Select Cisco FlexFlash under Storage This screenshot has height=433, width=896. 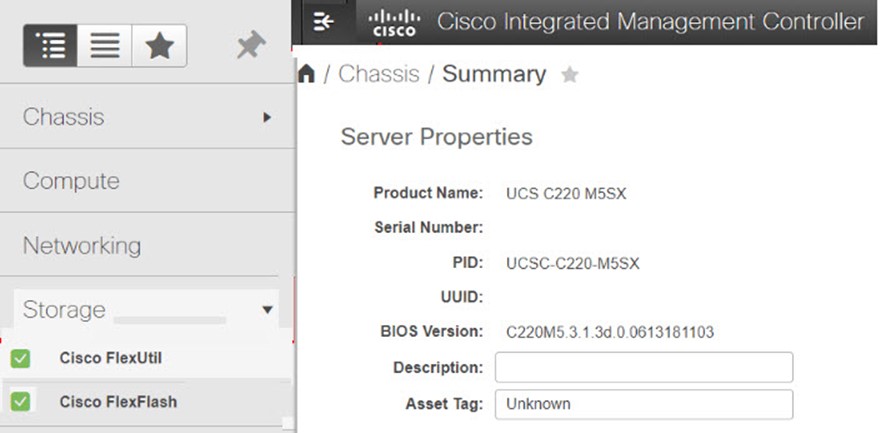(x=118, y=402)
